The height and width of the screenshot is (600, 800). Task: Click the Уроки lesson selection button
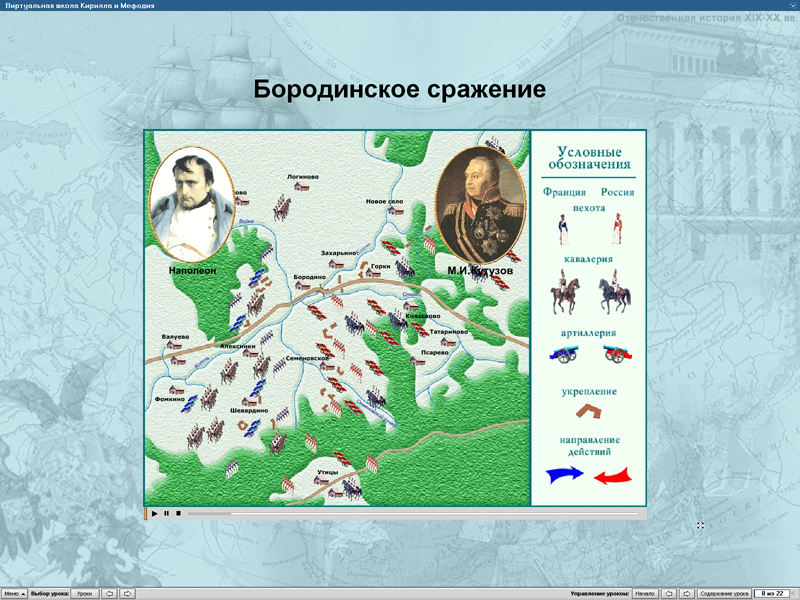[x=85, y=592]
